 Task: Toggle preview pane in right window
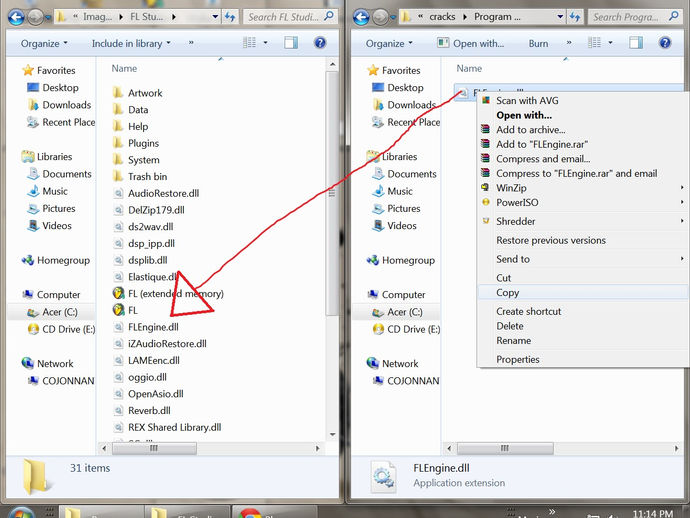pos(636,43)
